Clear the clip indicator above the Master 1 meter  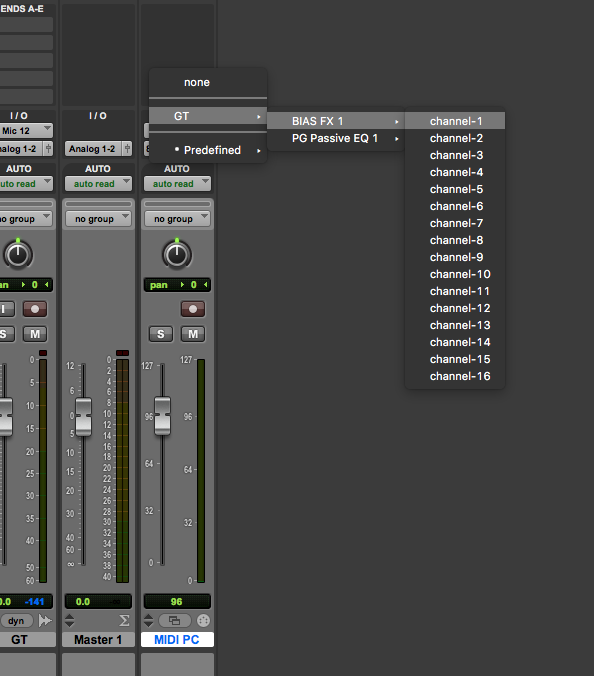point(122,353)
